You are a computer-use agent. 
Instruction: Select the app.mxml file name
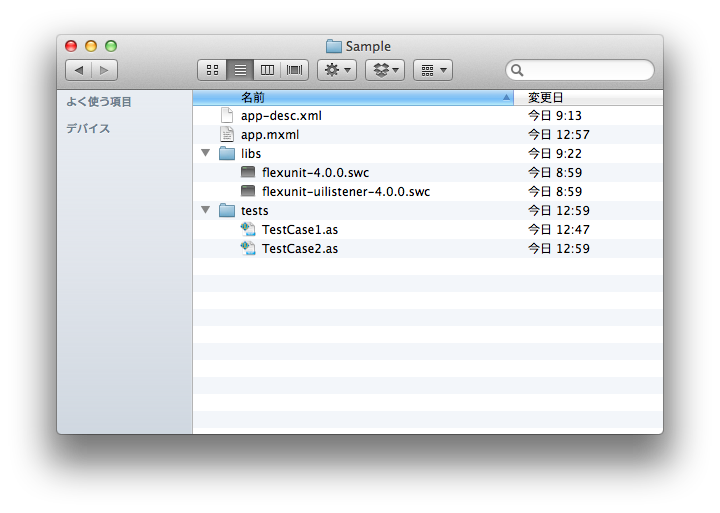coord(270,135)
